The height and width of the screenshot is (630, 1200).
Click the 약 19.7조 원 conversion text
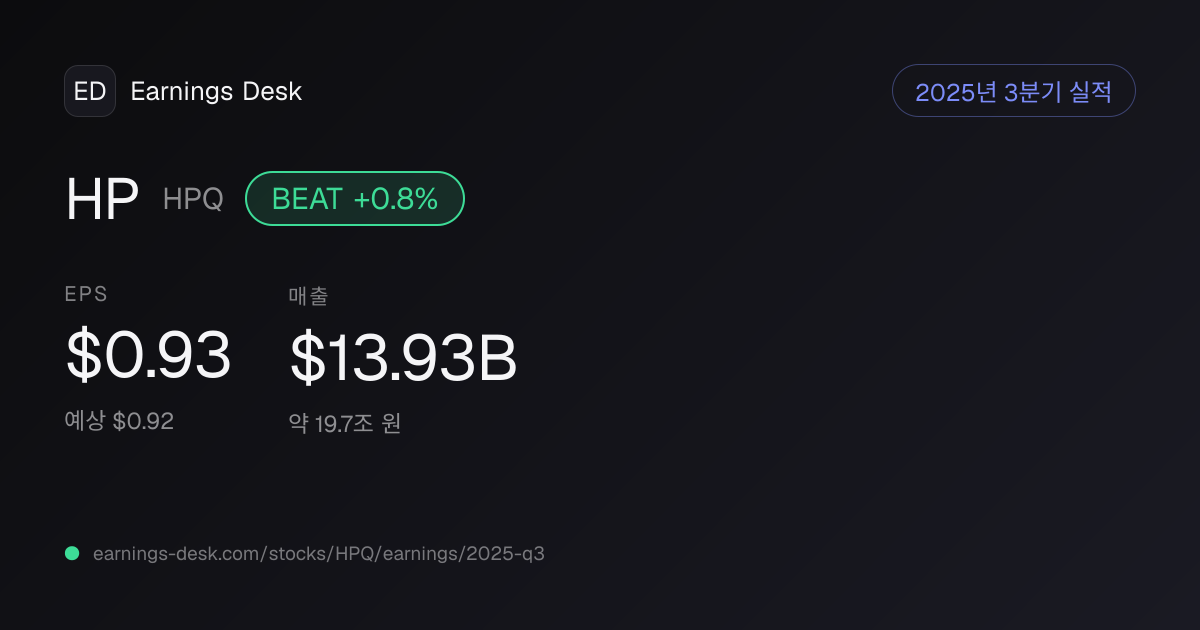[x=345, y=424]
